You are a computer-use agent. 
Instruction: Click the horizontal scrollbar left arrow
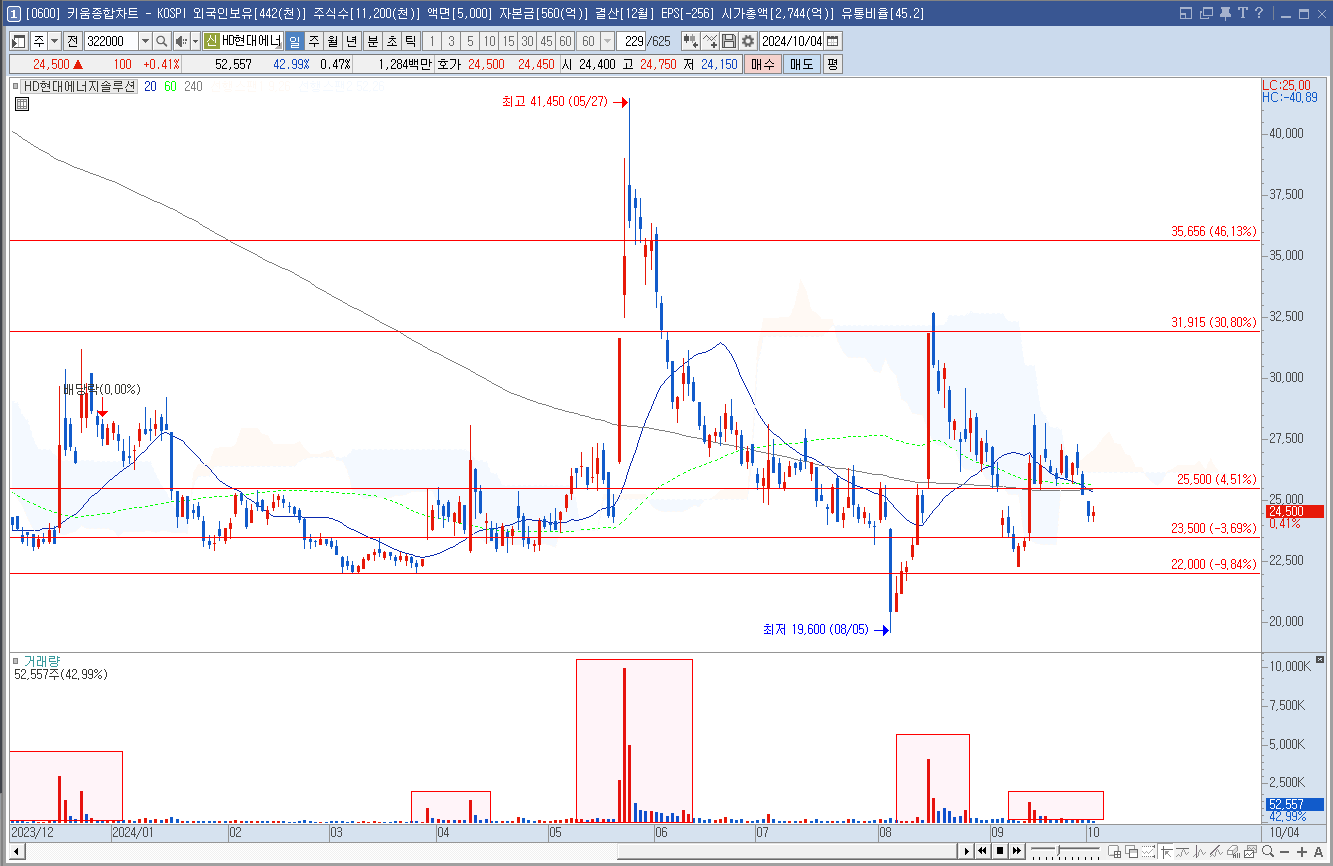(16, 851)
